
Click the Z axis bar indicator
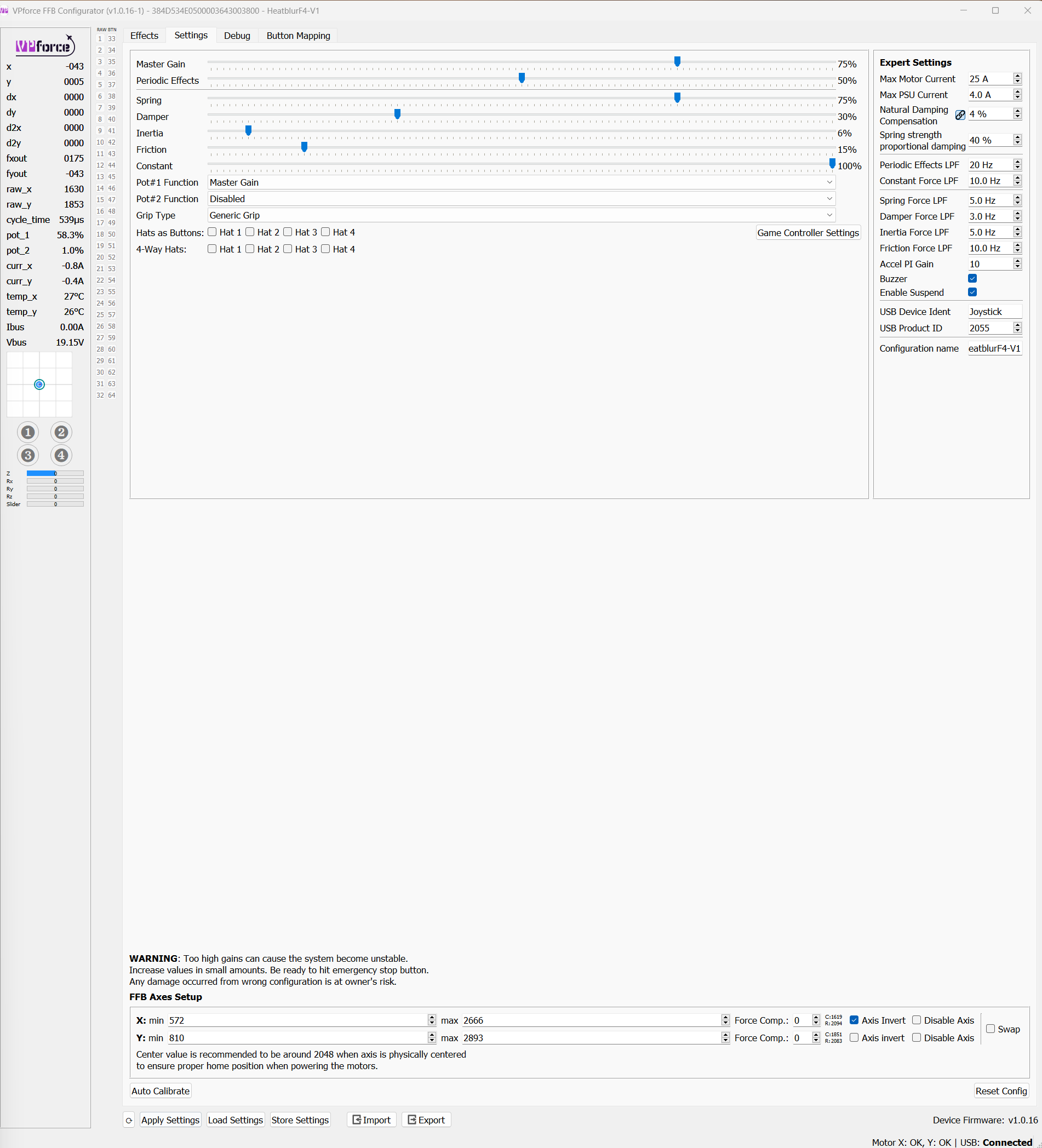click(x=55, y=473)
